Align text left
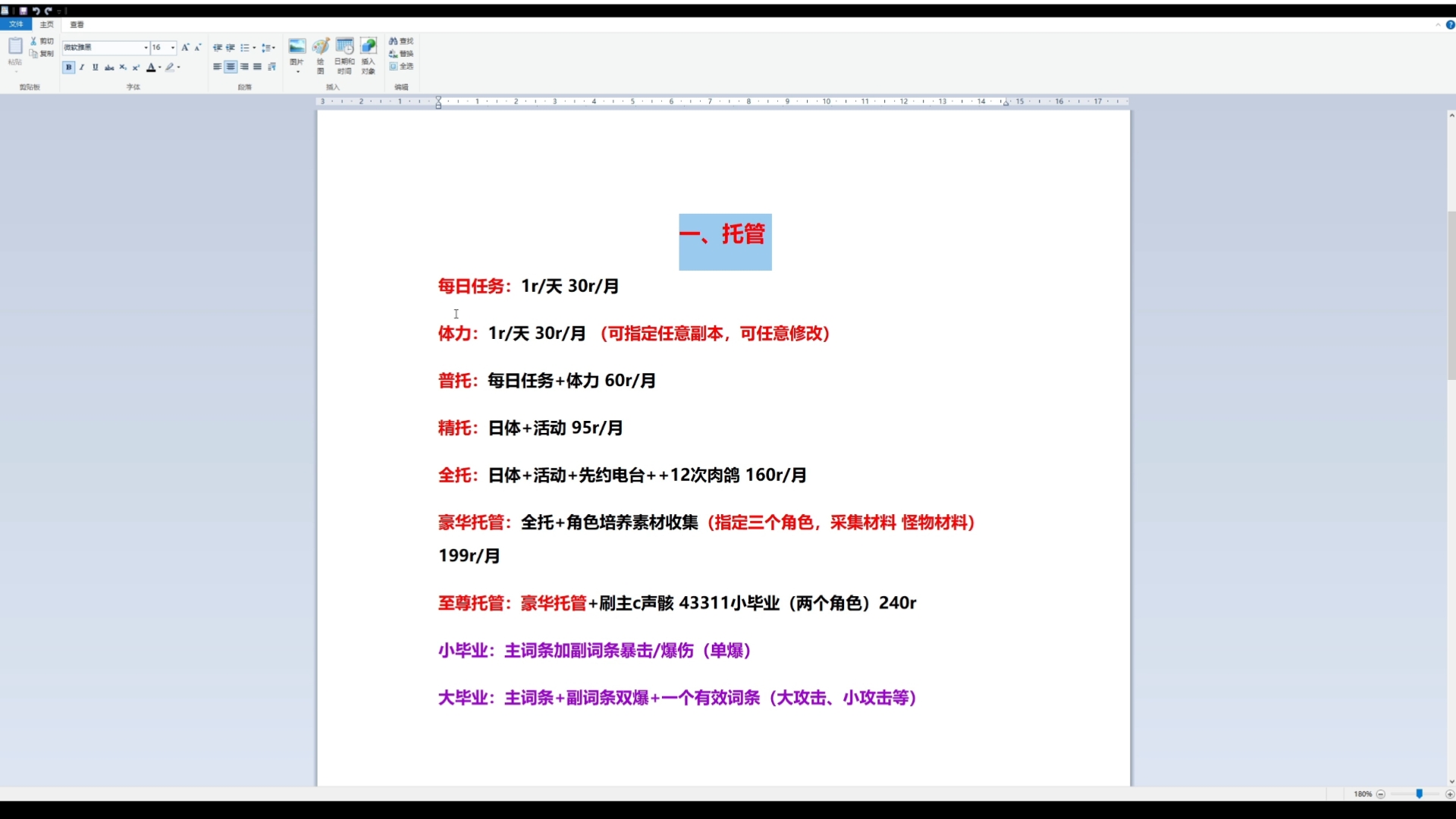 (217, 67)
